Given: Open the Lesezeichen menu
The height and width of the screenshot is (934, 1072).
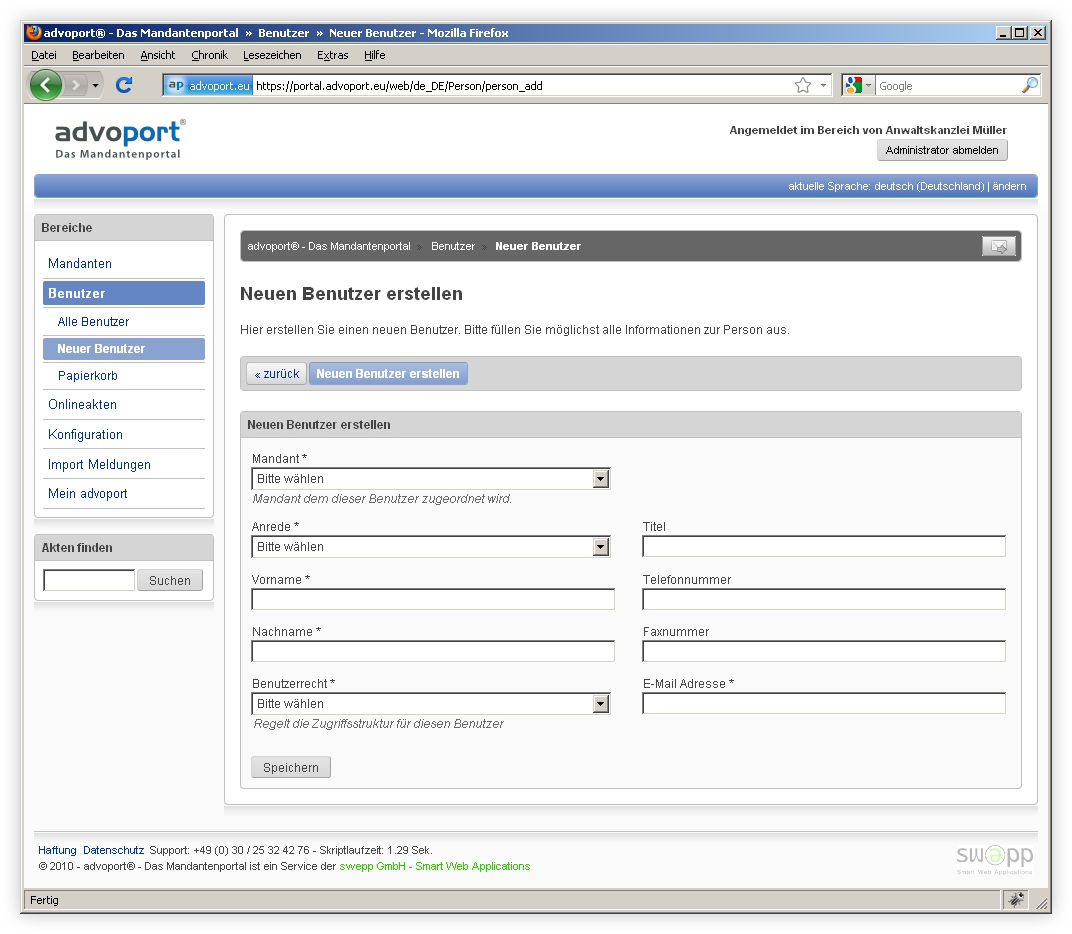Looking at the screenshot, I should coord(272,55).
